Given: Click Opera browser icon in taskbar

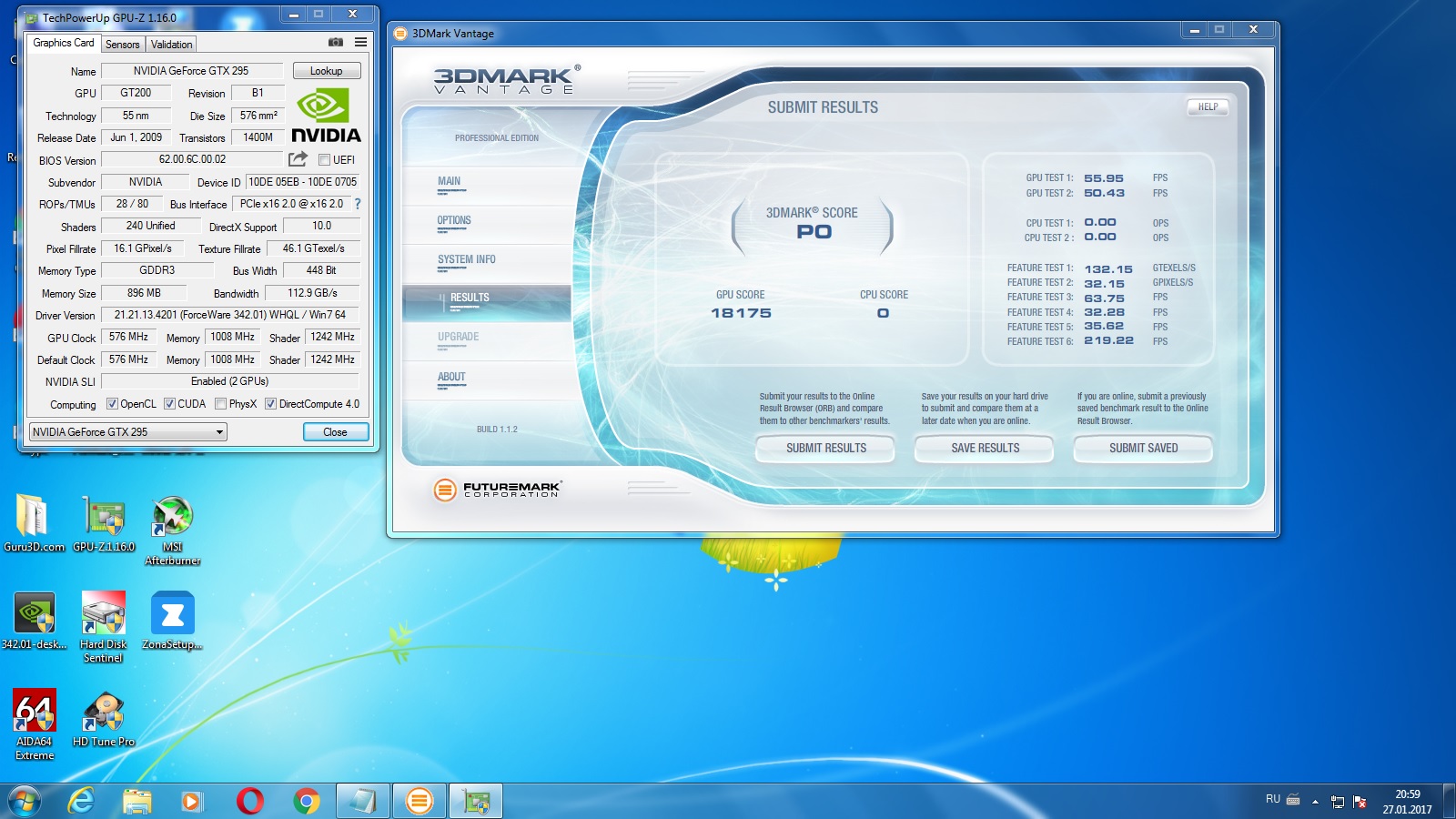Looking at the screenshot, I should click(x=249, y=801).
